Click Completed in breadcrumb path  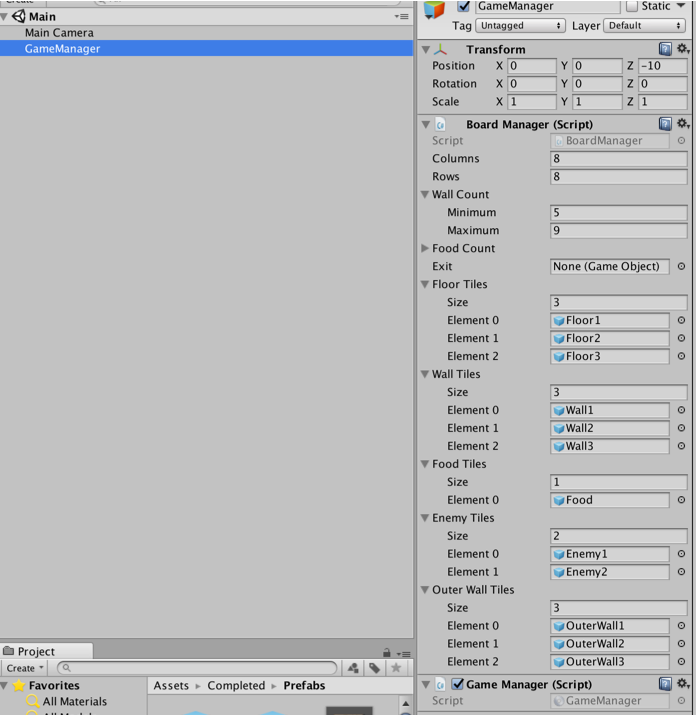point(236,685)
